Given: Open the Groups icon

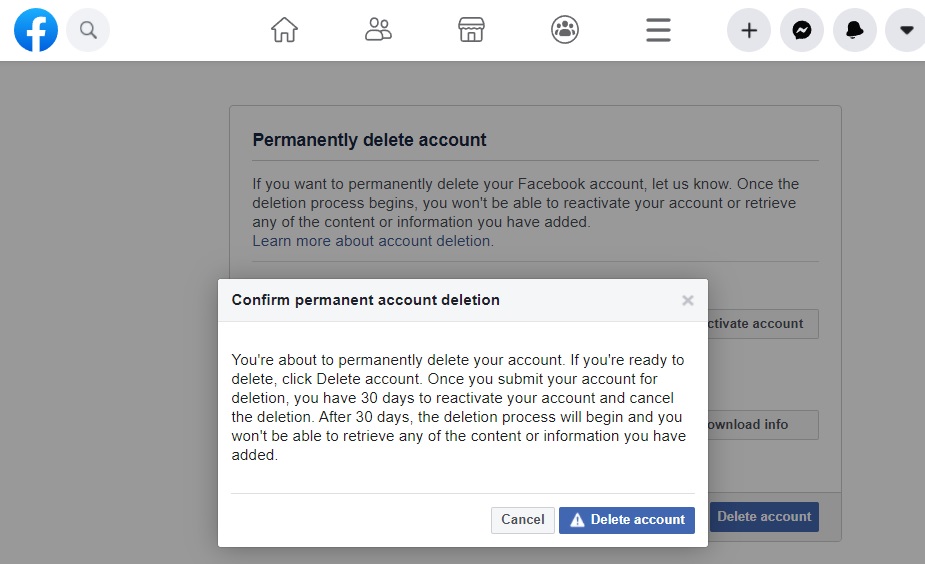Looking at the screenshot, I should pos(565,29).
